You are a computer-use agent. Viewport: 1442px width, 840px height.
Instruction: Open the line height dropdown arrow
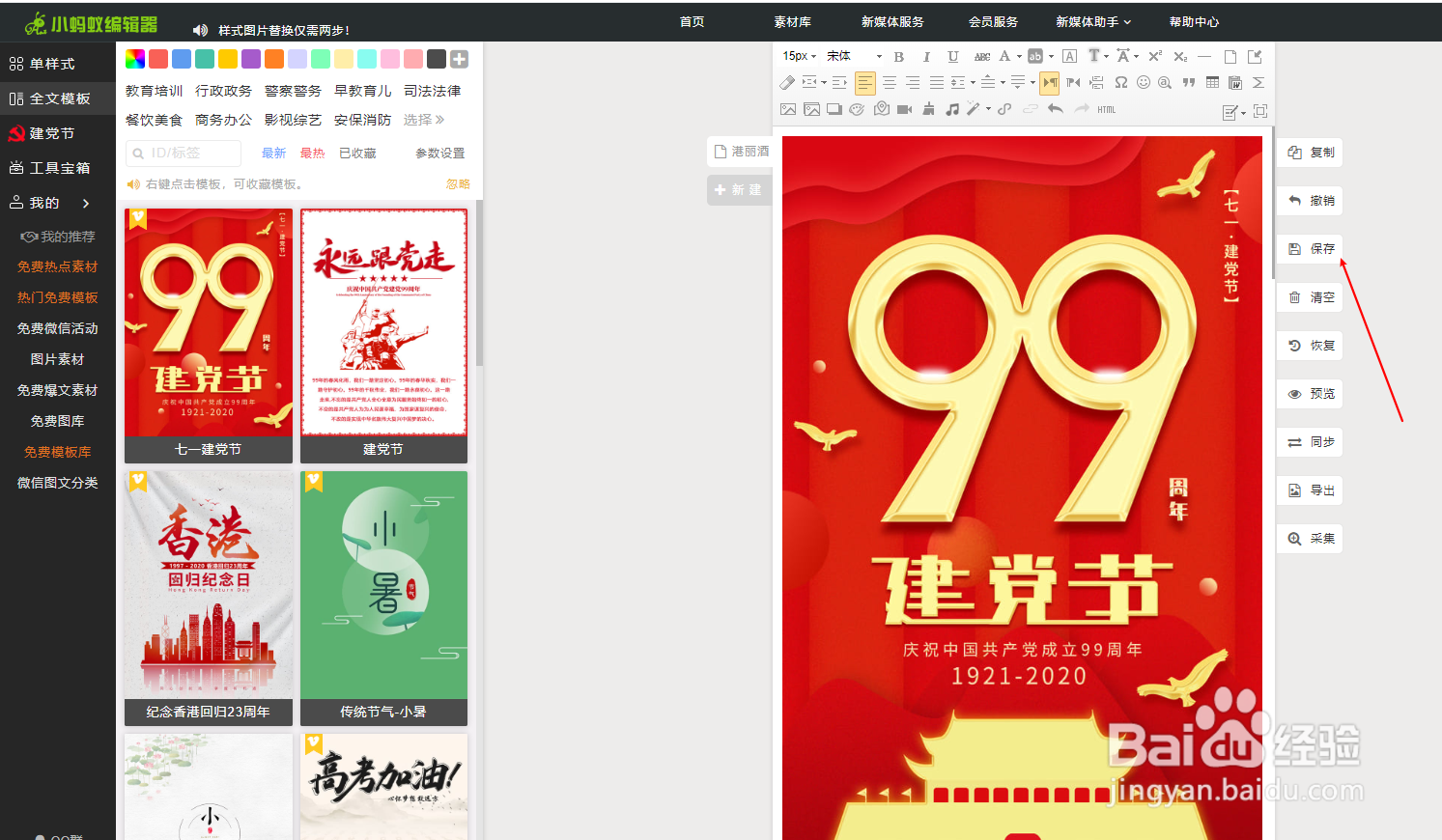[x=974, y=83]
